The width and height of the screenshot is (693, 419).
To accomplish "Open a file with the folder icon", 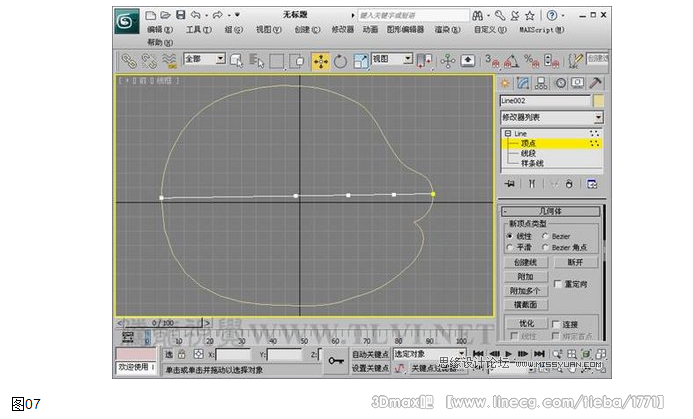I will [165, 15].
